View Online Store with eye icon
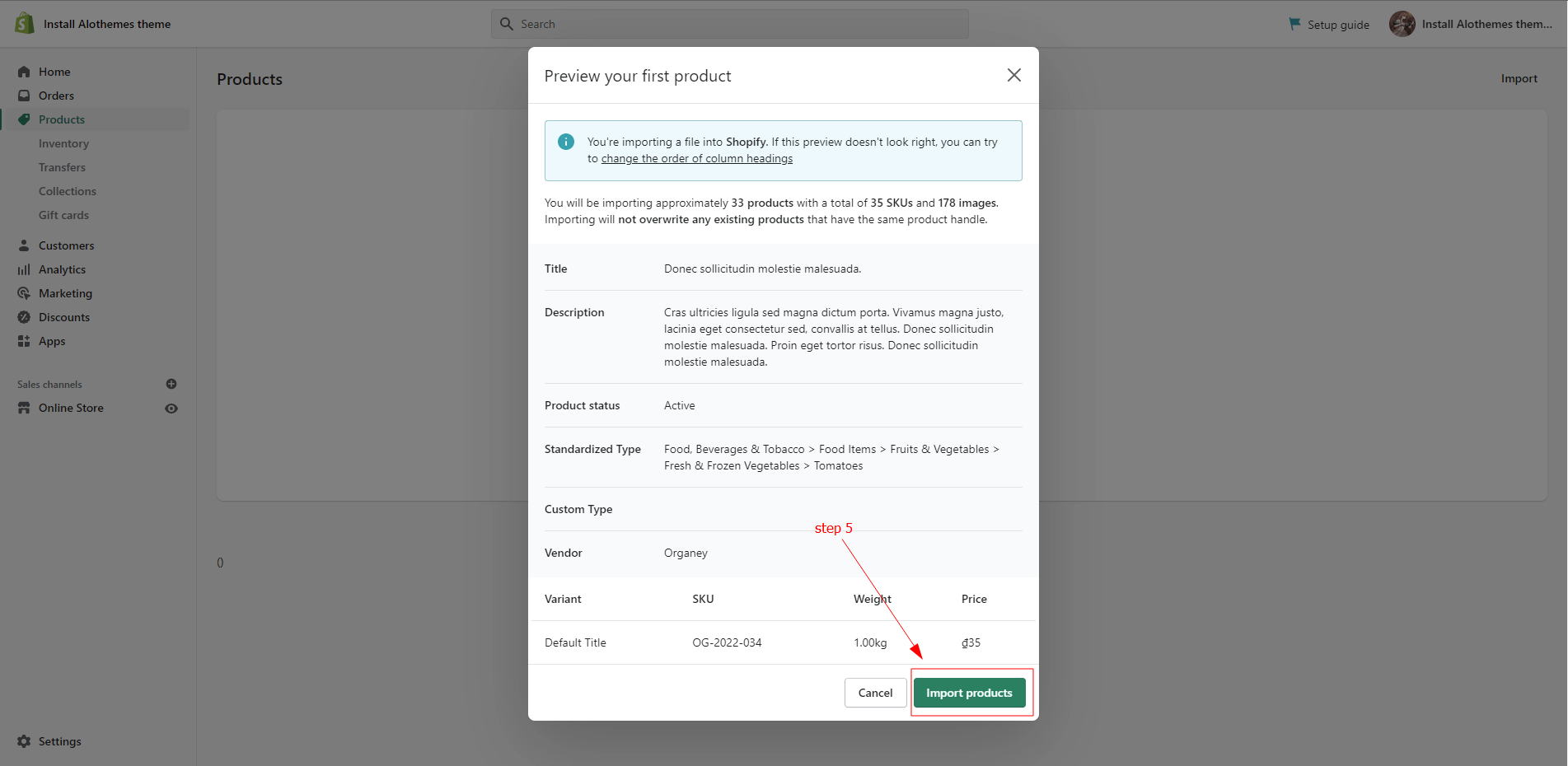Screen dimensions: 1568x766 point(171,409)
